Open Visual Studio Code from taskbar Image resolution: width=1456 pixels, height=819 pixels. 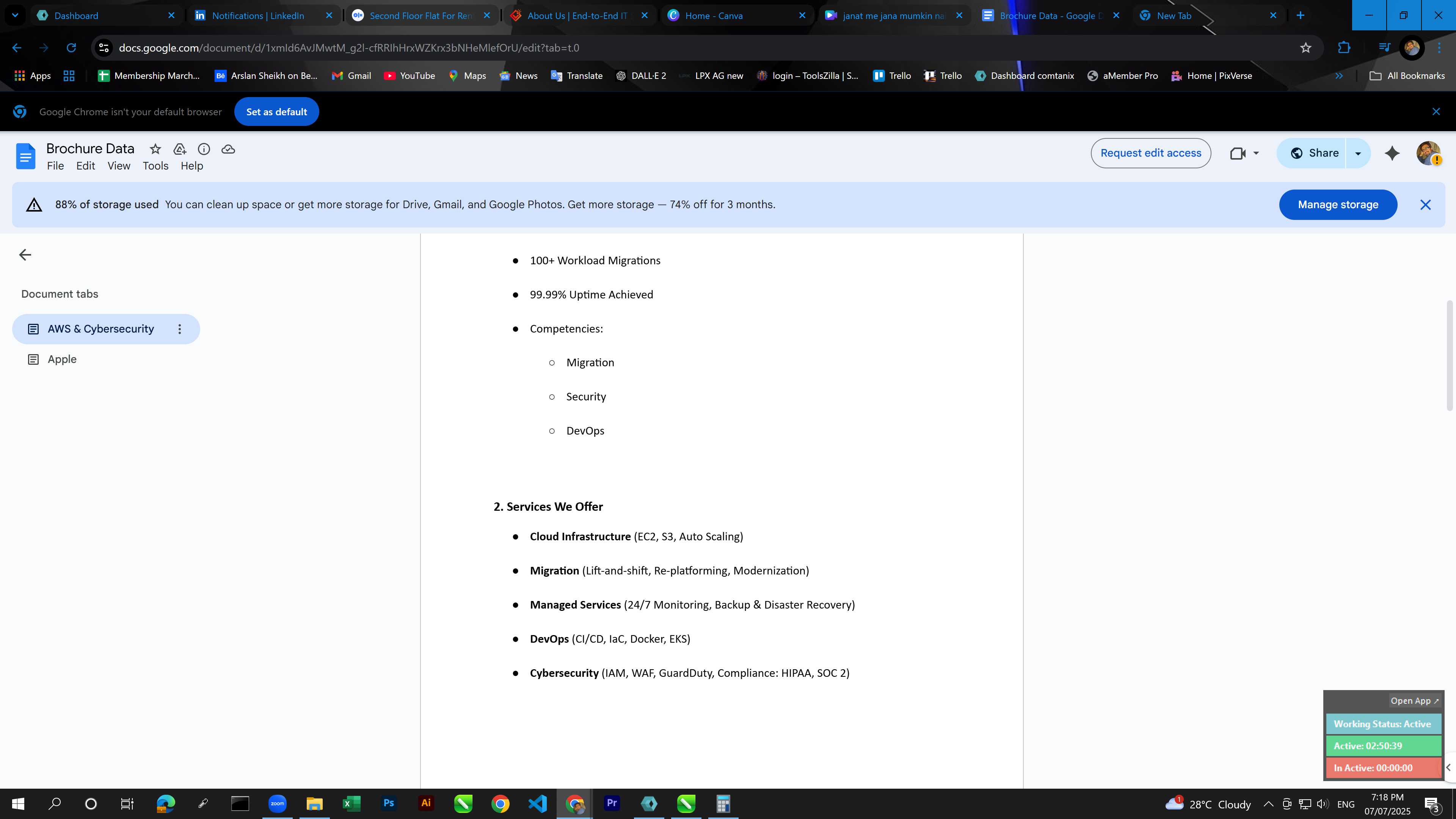[538, 804]
